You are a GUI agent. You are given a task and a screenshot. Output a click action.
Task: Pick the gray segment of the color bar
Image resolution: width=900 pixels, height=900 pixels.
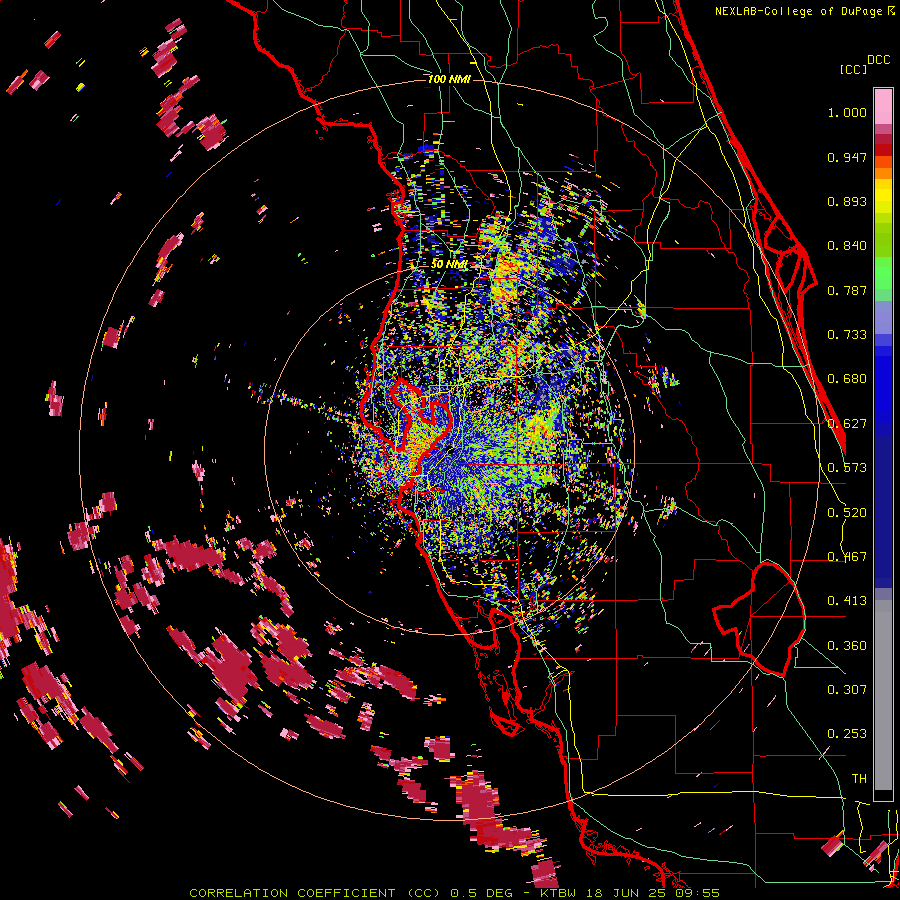883,695
